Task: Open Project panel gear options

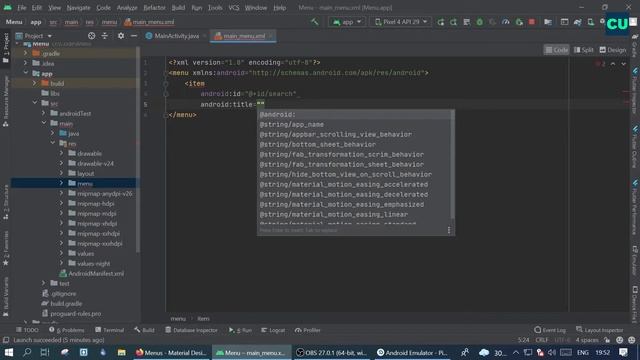Action: (x=121, y=36)
